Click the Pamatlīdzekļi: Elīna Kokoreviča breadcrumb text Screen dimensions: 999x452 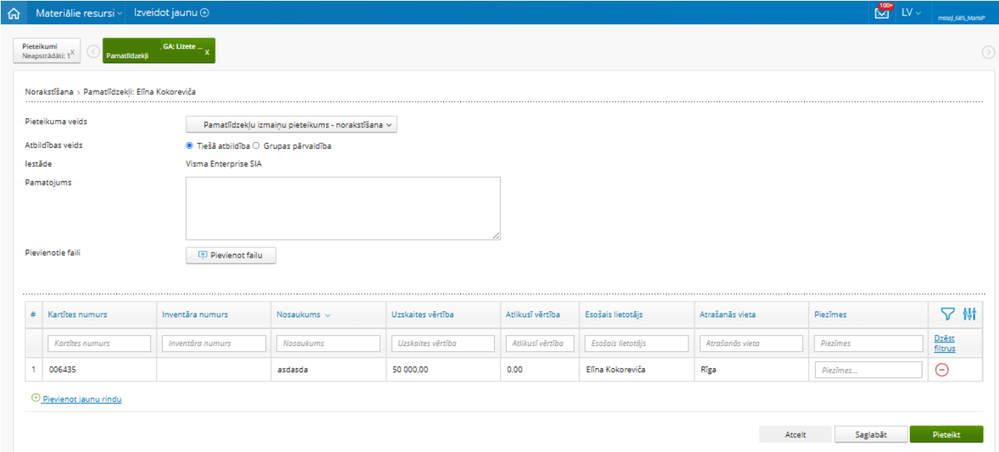(x=140, y=92)
